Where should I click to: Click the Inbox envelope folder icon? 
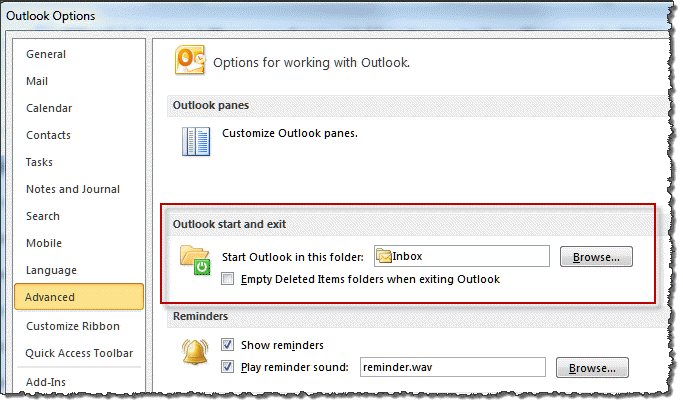[x=384, y=256]
